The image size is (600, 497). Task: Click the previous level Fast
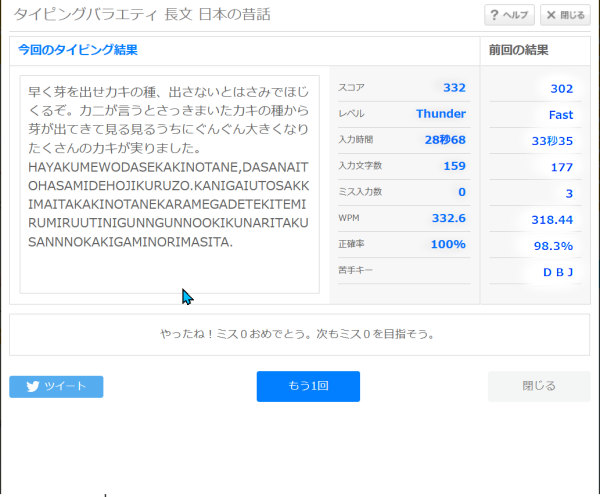(x=560, y=115)
